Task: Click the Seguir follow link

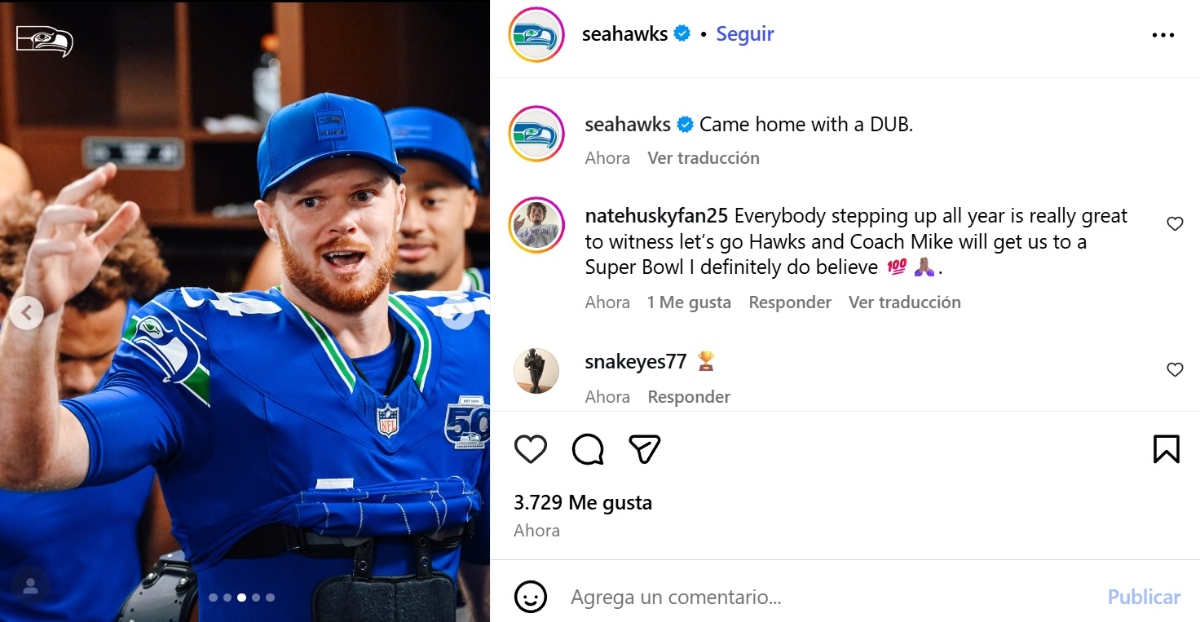Action: 745,34
